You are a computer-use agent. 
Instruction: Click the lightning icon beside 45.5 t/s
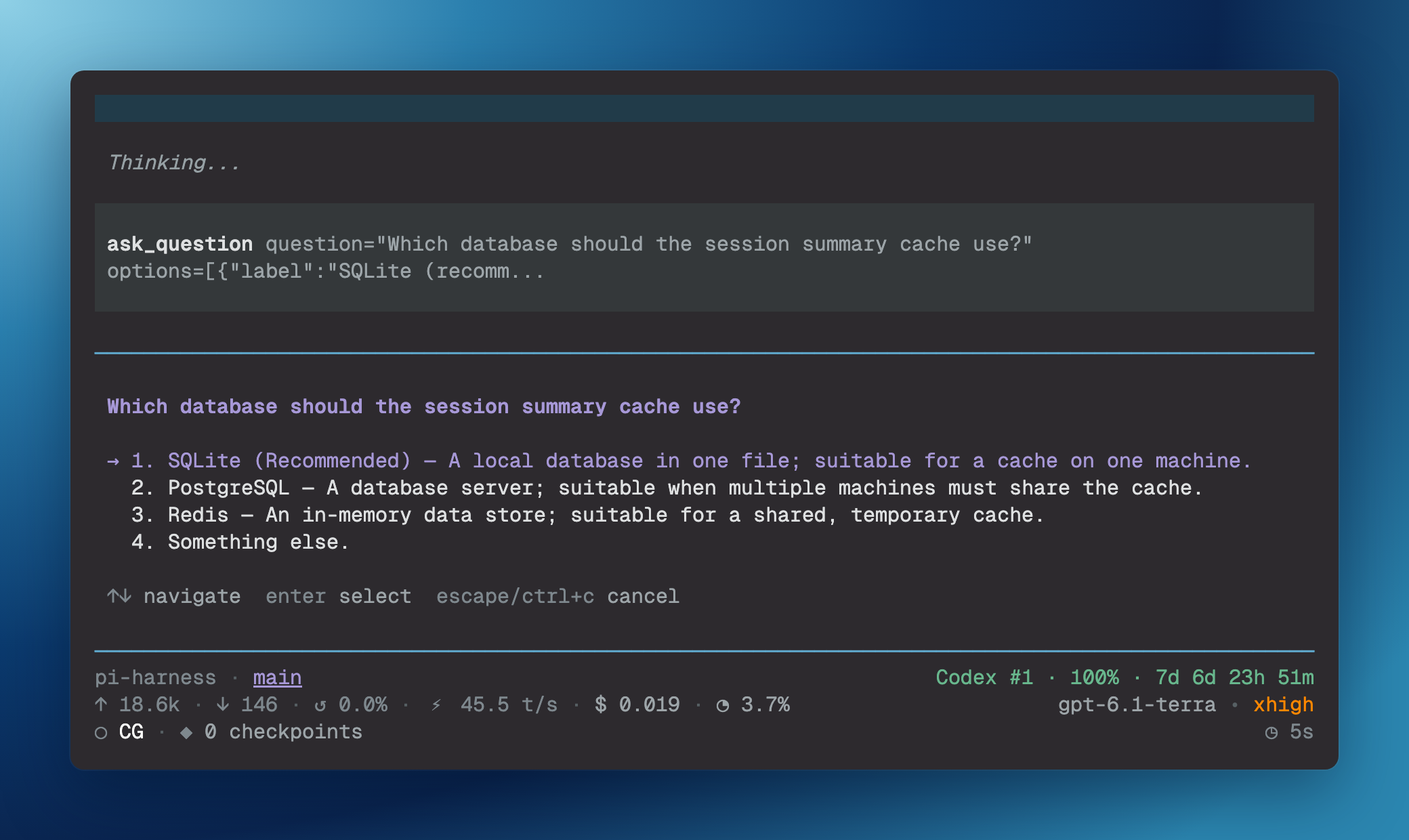point(437,705)
